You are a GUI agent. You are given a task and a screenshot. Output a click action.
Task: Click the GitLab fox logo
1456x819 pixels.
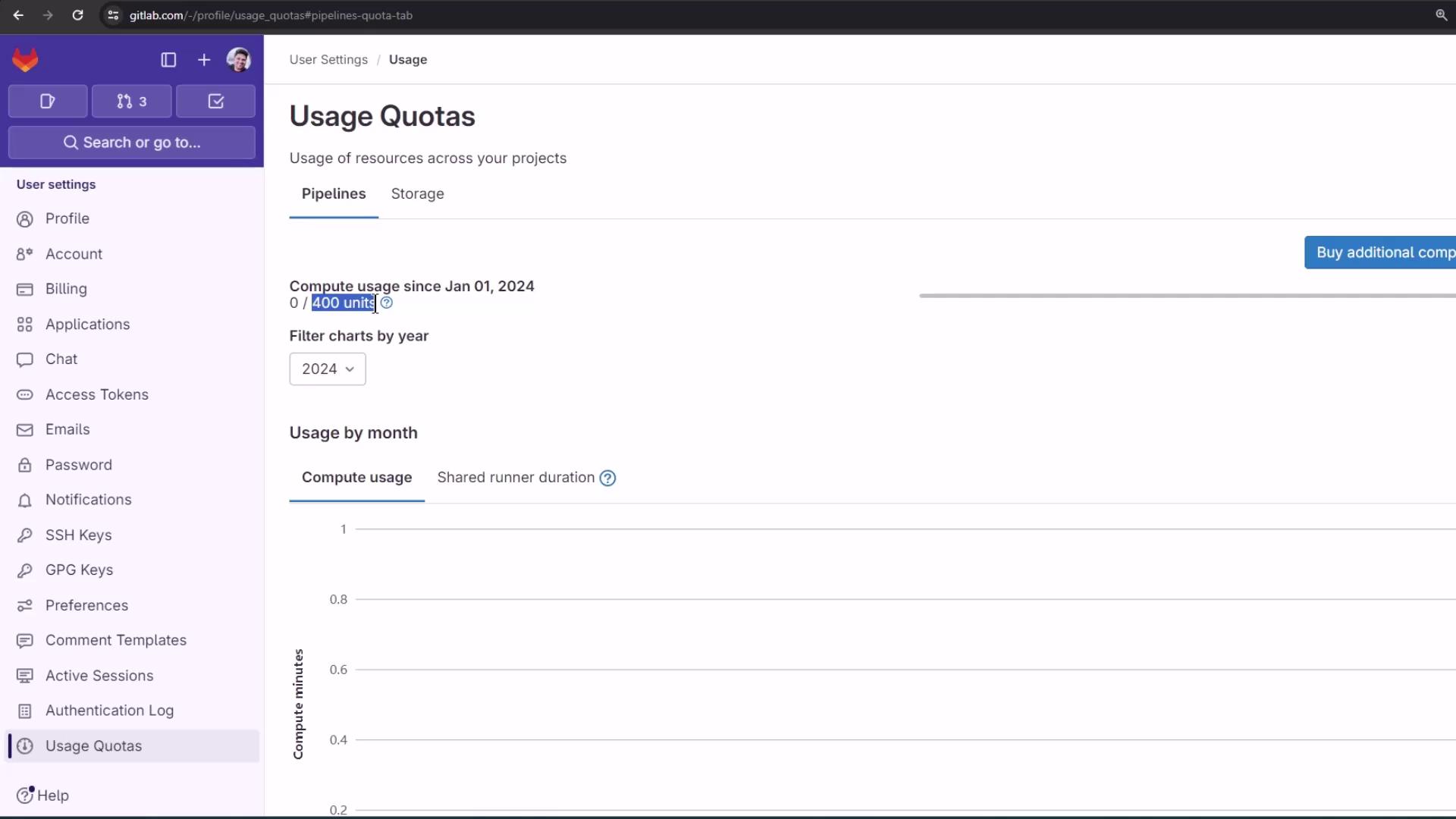pos(25,60)
